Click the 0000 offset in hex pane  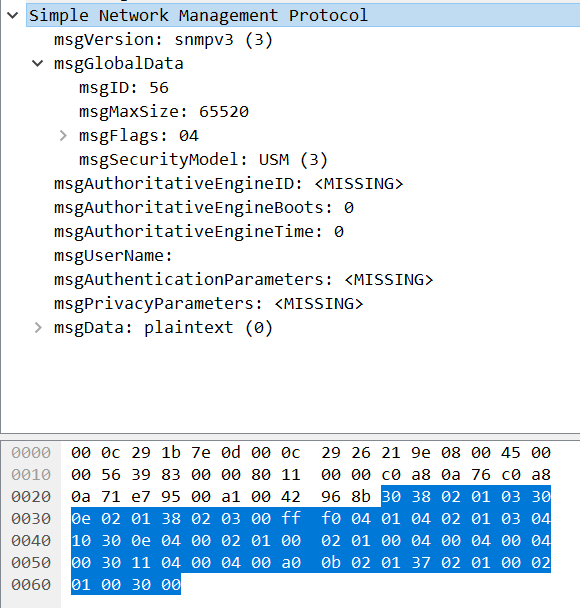31,453
